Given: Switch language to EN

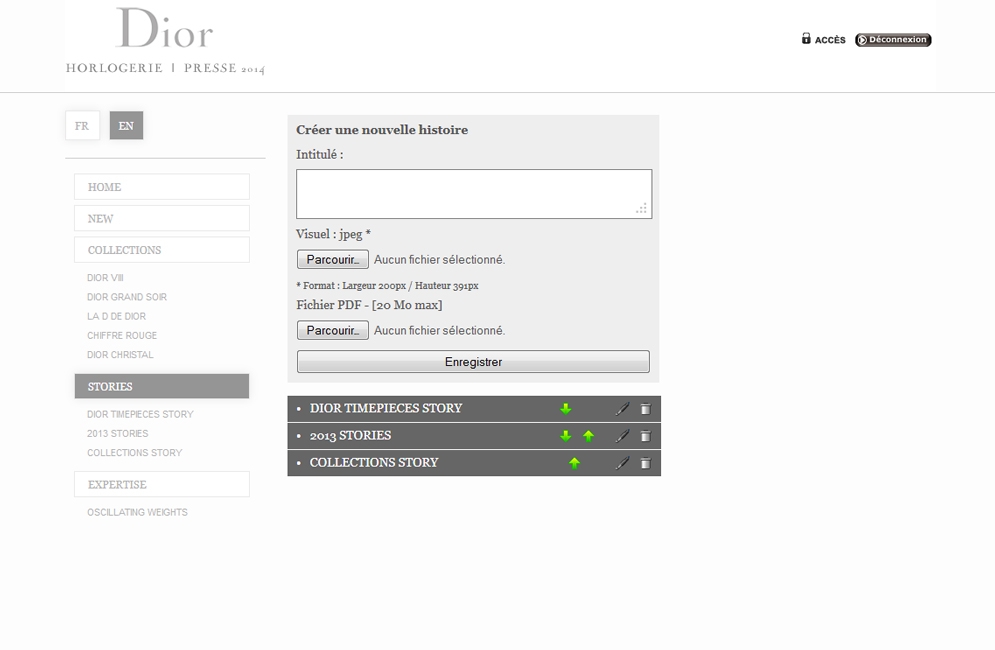Looking at the screenshot, I should click(126, 126).
